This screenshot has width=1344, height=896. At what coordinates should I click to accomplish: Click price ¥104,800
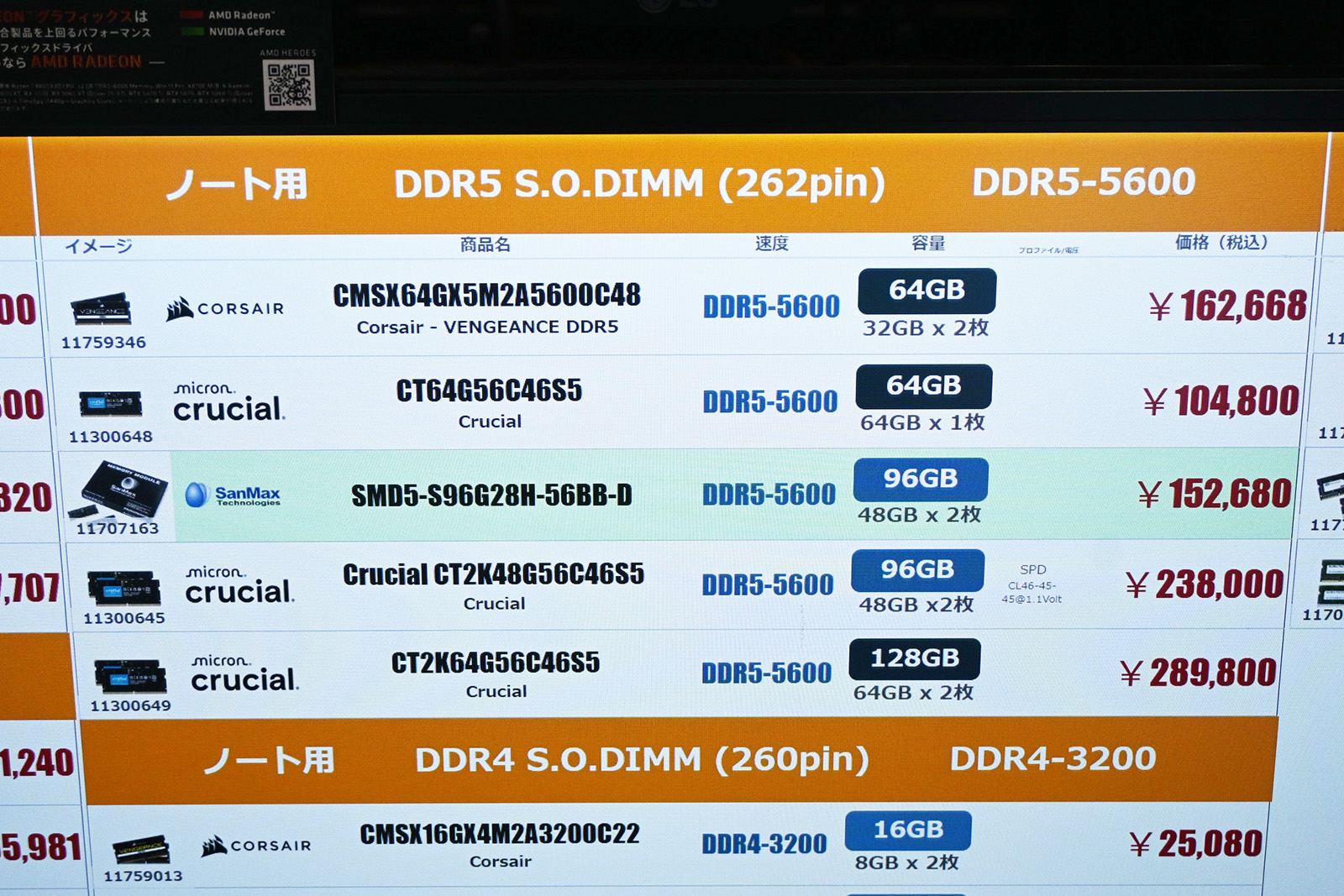click(x=1221, y=401)
